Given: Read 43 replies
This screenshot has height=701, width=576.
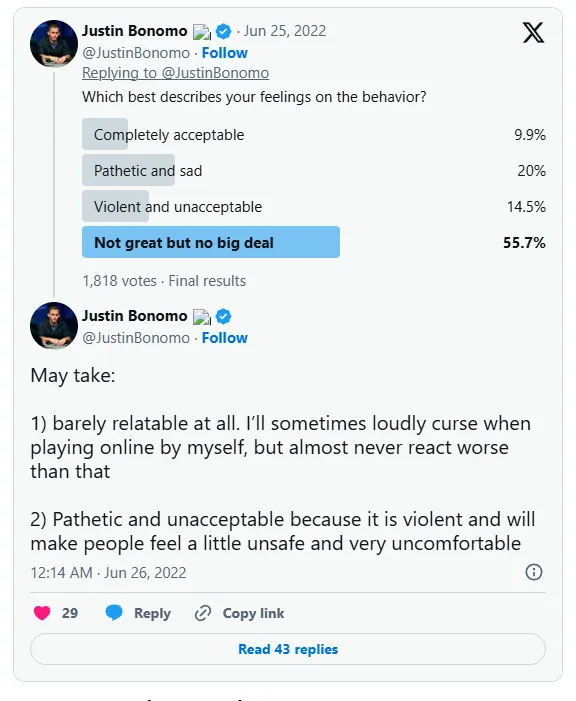Looking at the screenshot, I should [x=288, y=649].
